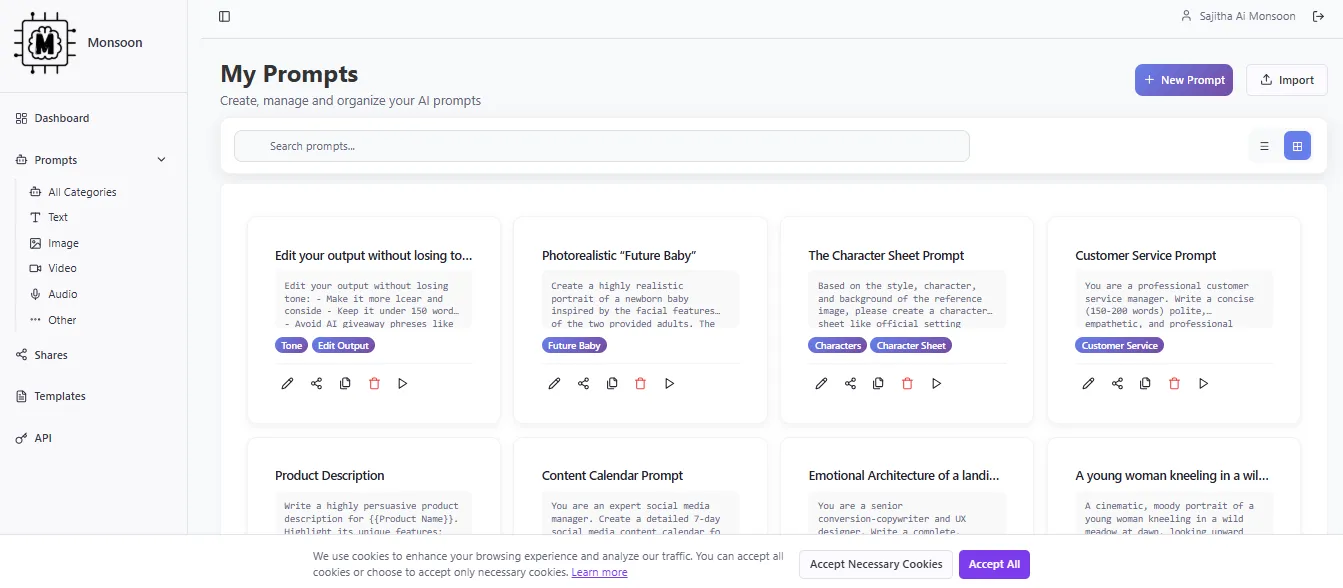
Task: Edit the 'Edit your output' prompt
Action: coord(287,383)
